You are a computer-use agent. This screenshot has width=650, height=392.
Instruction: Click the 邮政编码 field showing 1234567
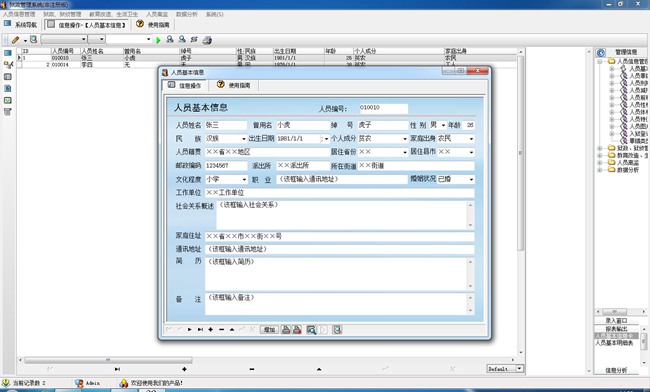click(x=226, y=166)
